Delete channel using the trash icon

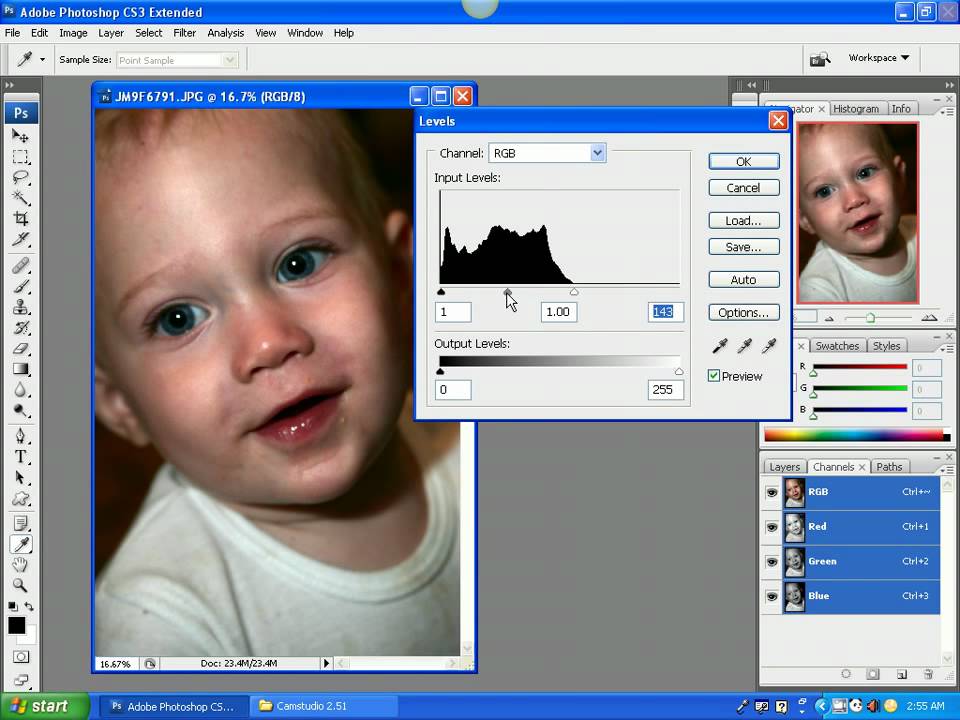pos(928,675)
